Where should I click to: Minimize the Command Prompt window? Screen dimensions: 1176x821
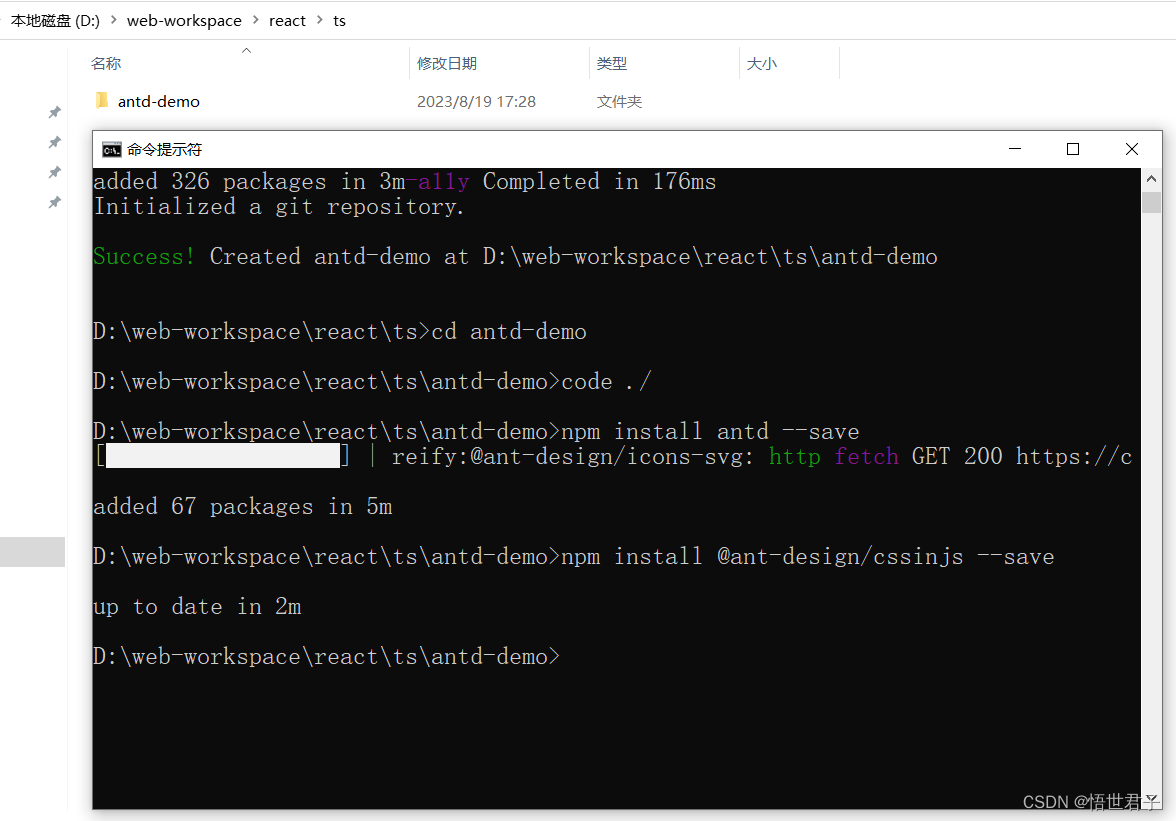(1015, 149)
